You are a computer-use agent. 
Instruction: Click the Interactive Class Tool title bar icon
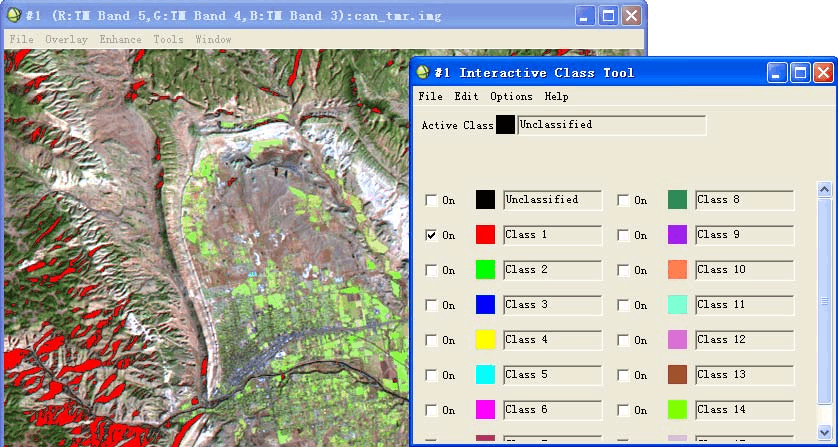[x=423, y=72]
